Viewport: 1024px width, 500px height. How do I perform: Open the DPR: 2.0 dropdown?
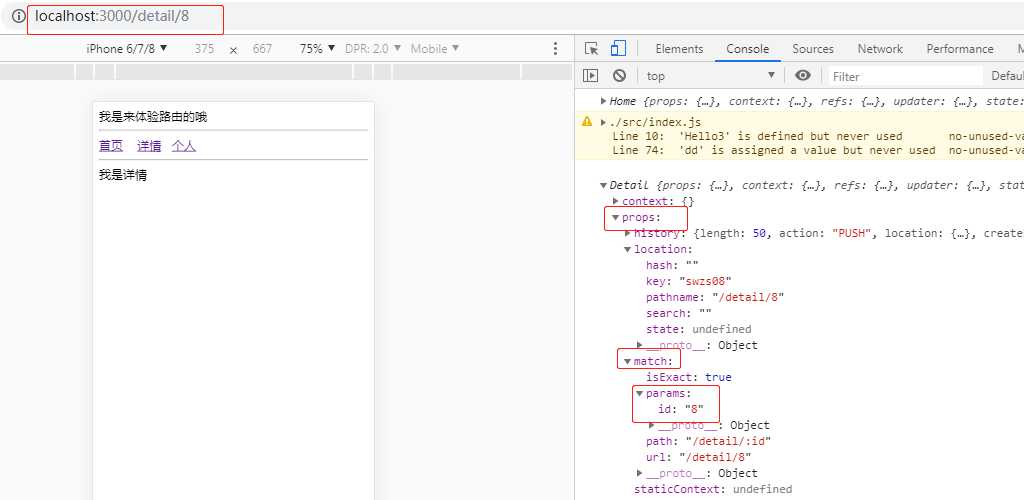pos(373,49)
